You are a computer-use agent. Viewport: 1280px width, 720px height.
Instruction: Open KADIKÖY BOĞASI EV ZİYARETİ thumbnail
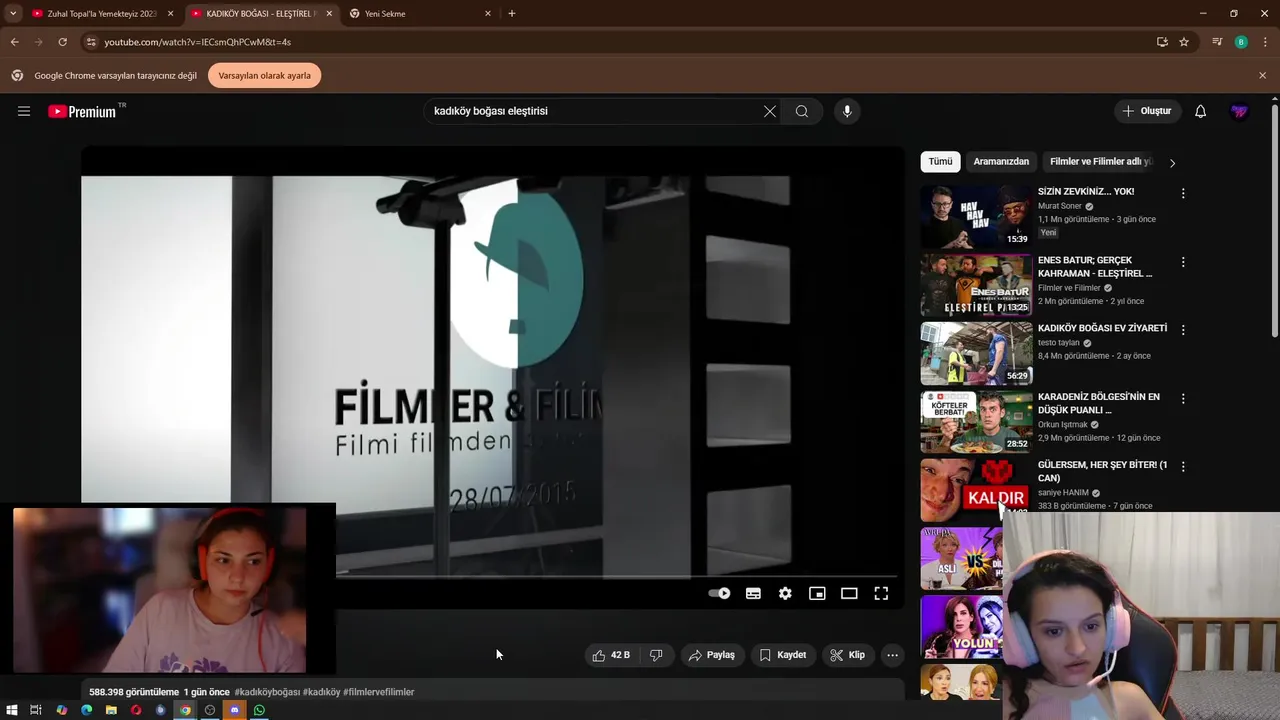(x=976, y=353)
